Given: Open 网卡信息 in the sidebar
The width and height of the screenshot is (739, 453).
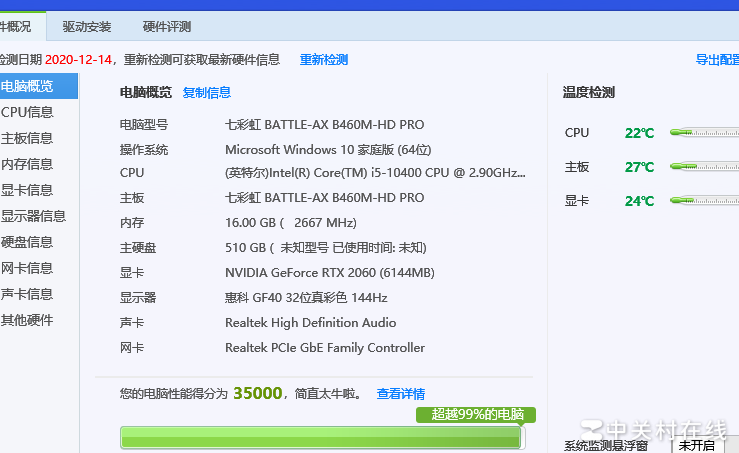Looking at the screenshot, I should click(x=28, y=269).
